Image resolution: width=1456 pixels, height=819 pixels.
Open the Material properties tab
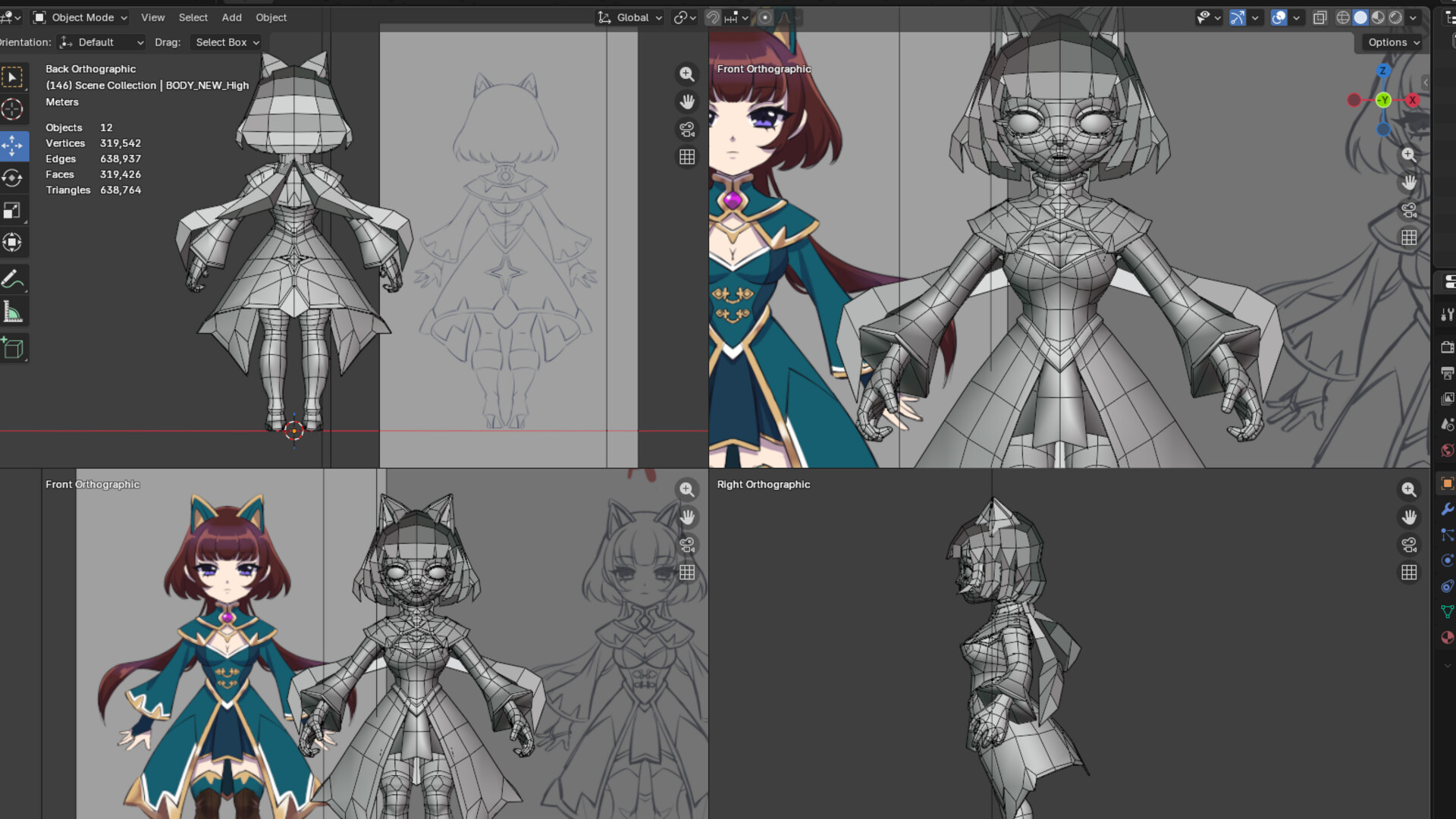[x=1447, y=638]
